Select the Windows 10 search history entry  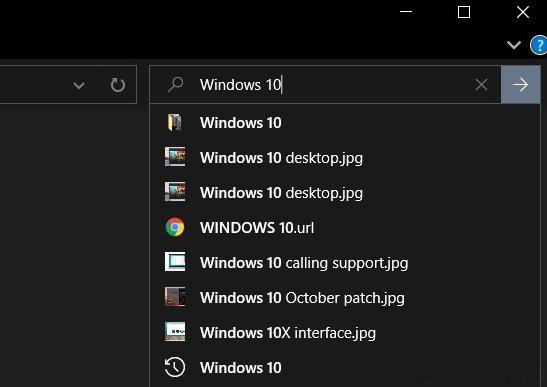coord(345,367)
